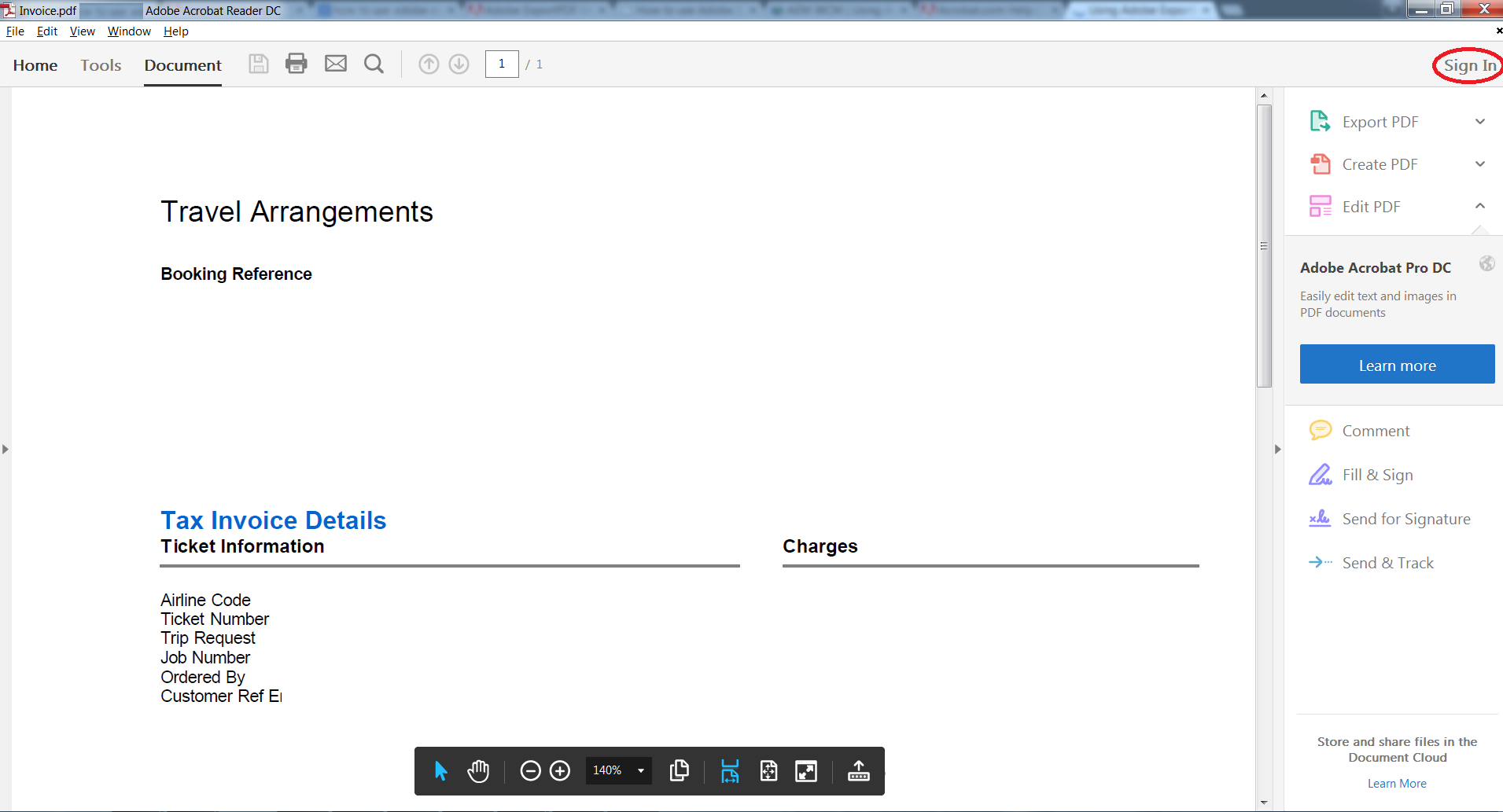Enable scrolling fit-width mode icon
1503x812 pixels.
(x=730, y=771)
